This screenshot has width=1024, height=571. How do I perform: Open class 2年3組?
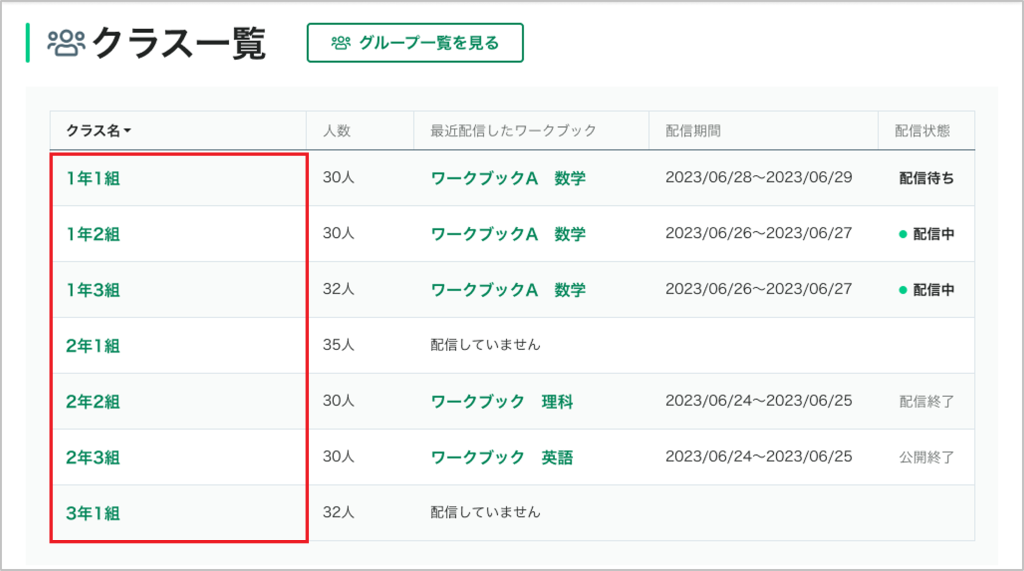pyautogui.click(x=93, y=457)
